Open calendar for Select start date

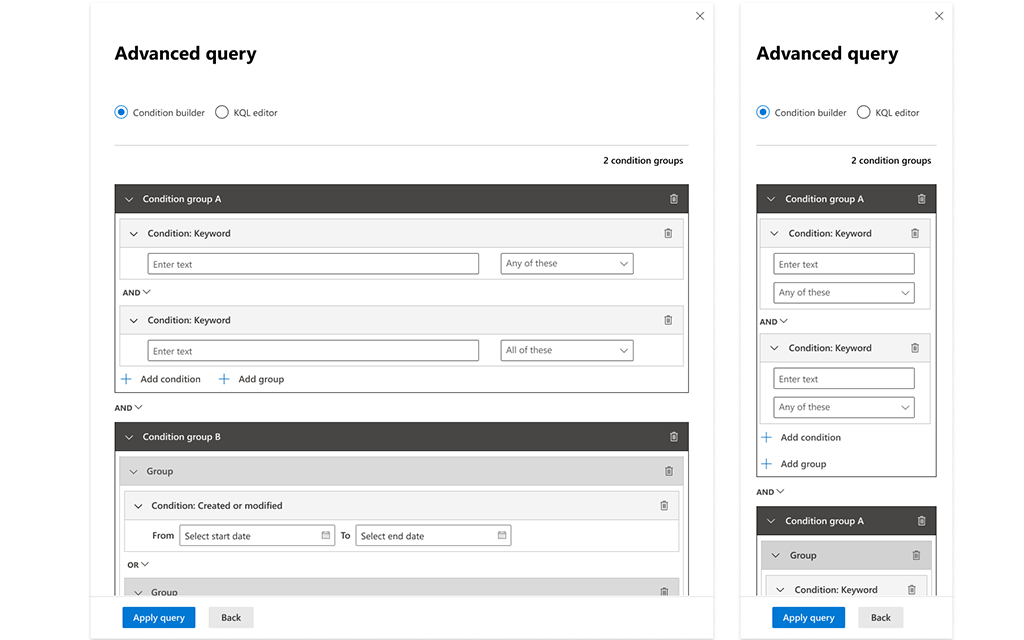tap(325, 536)
